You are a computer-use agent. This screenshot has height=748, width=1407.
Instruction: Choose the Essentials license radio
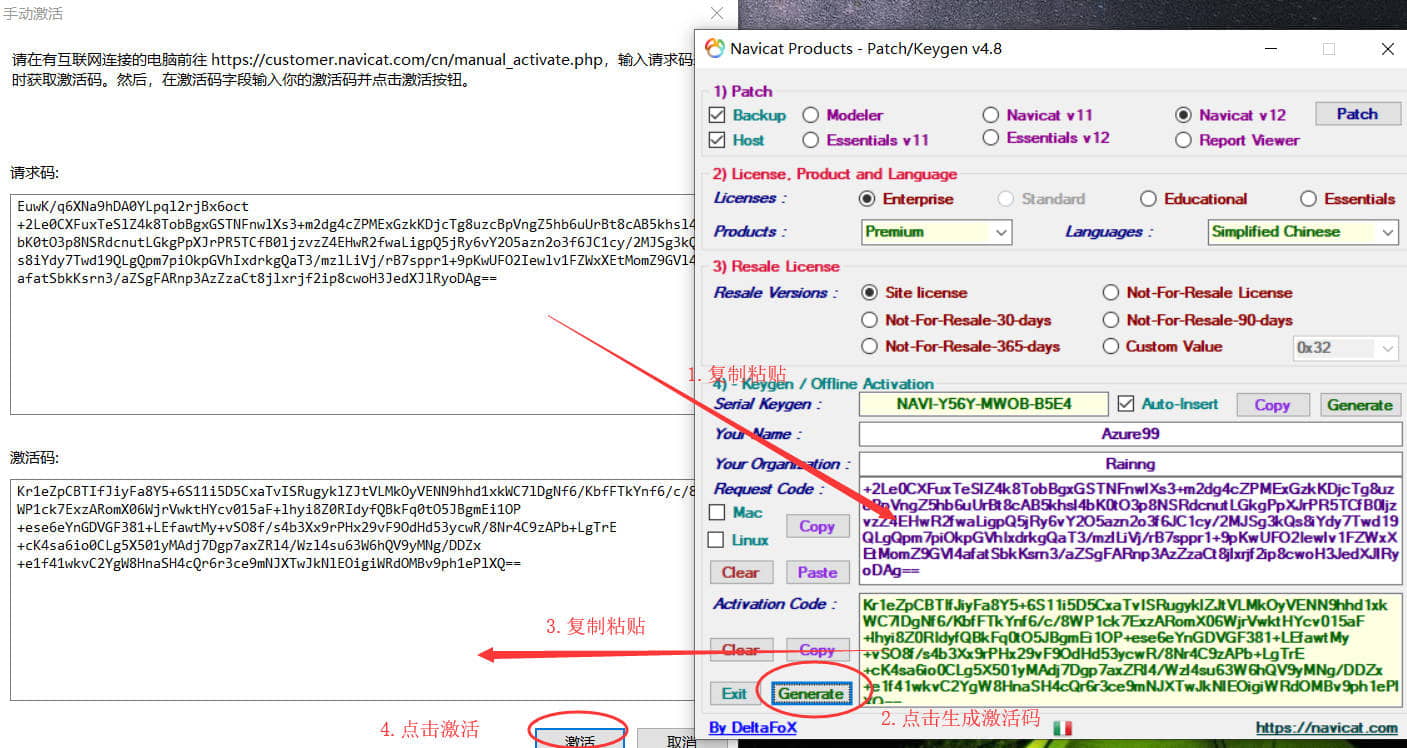point(1308,199)
